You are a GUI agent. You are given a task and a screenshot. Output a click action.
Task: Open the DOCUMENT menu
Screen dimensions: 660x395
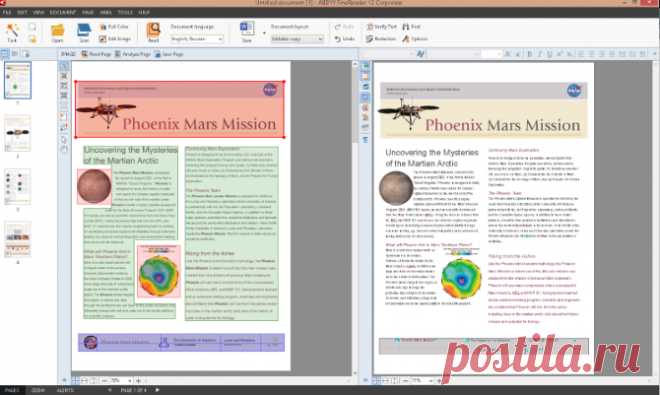(63, 12)
